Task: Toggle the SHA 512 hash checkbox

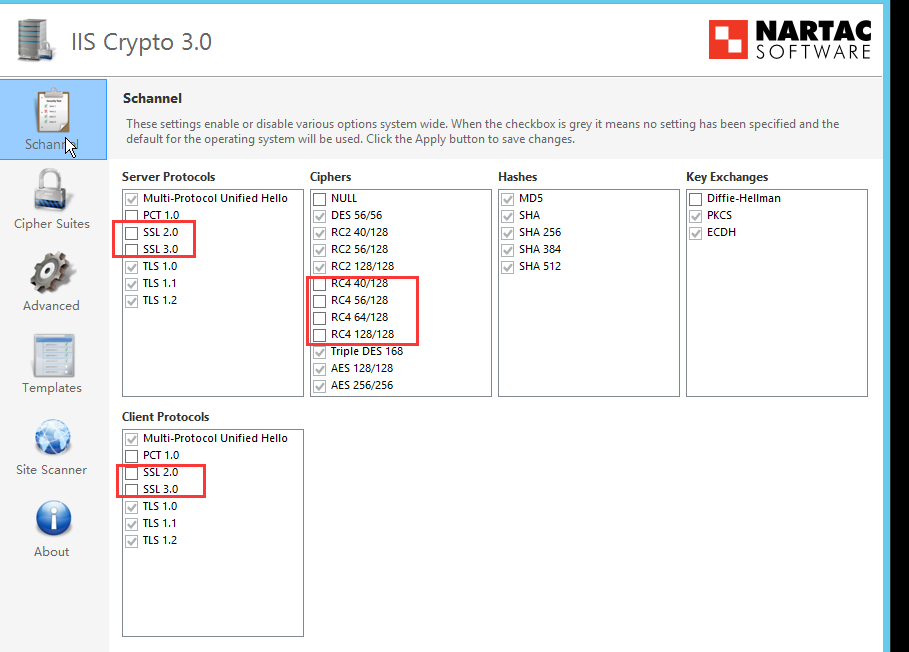Action: (508, 267)
